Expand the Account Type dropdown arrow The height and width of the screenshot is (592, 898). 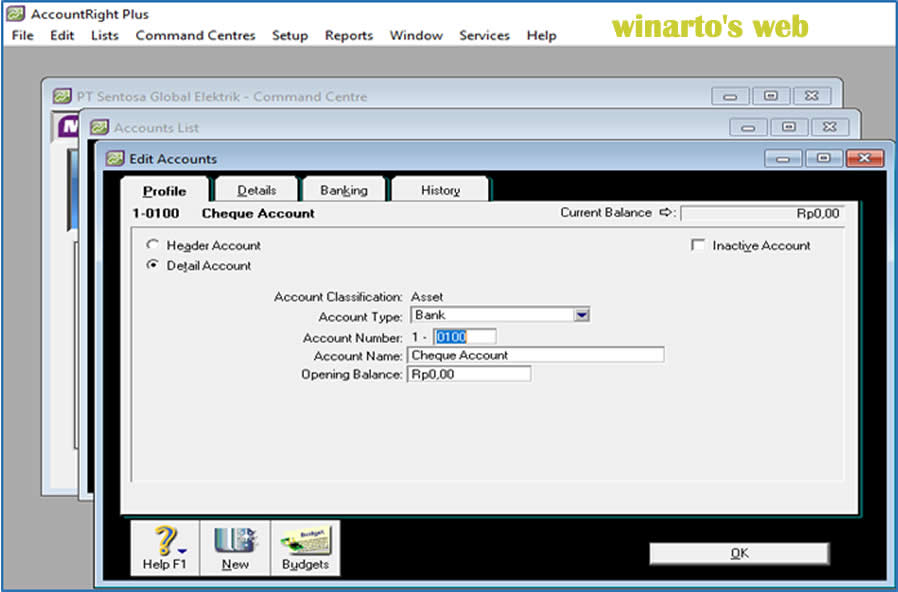(x=582, y=315)
